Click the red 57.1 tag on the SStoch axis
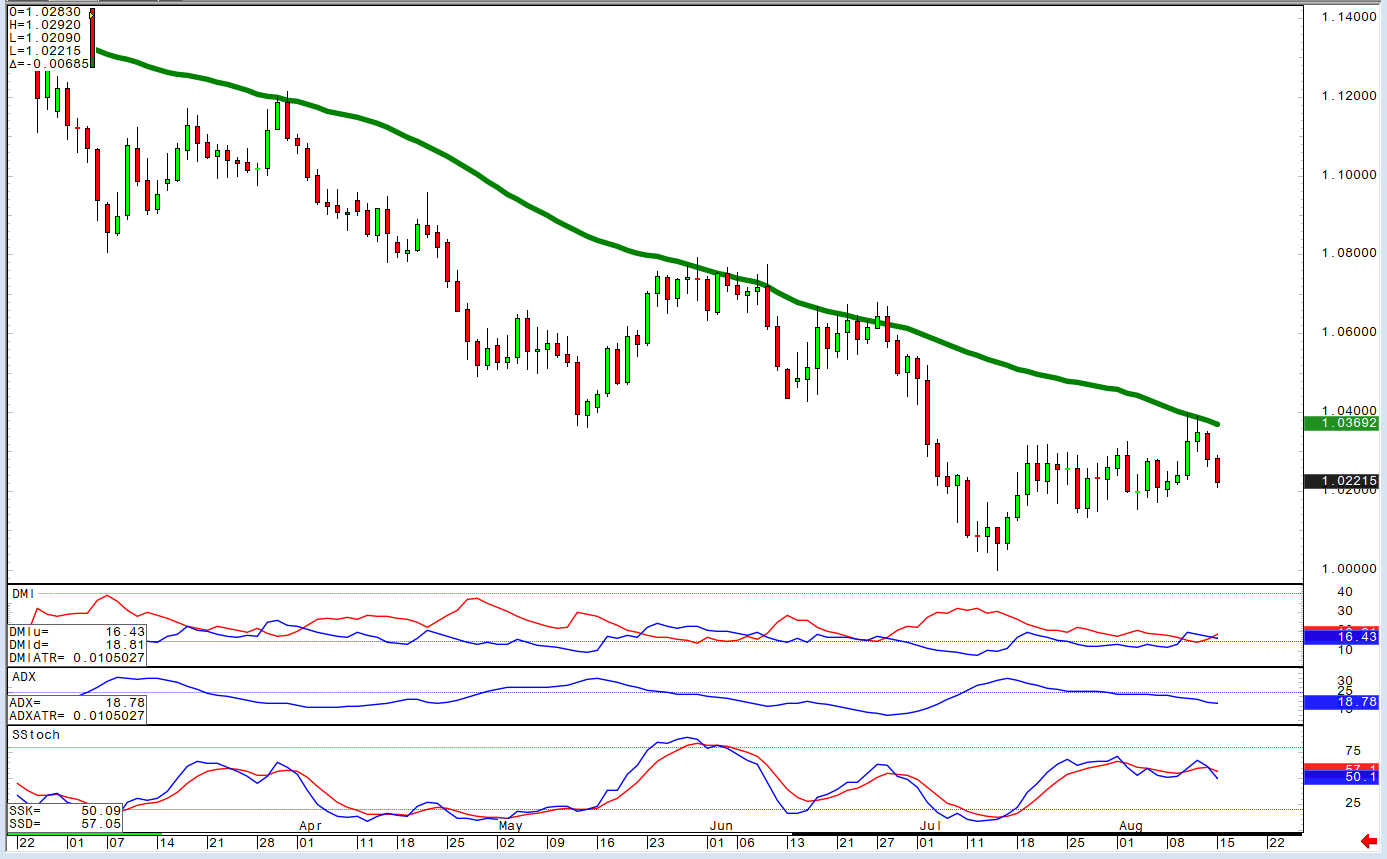The width and height of the screenshot is (1387, 859). click(1341, 768)
